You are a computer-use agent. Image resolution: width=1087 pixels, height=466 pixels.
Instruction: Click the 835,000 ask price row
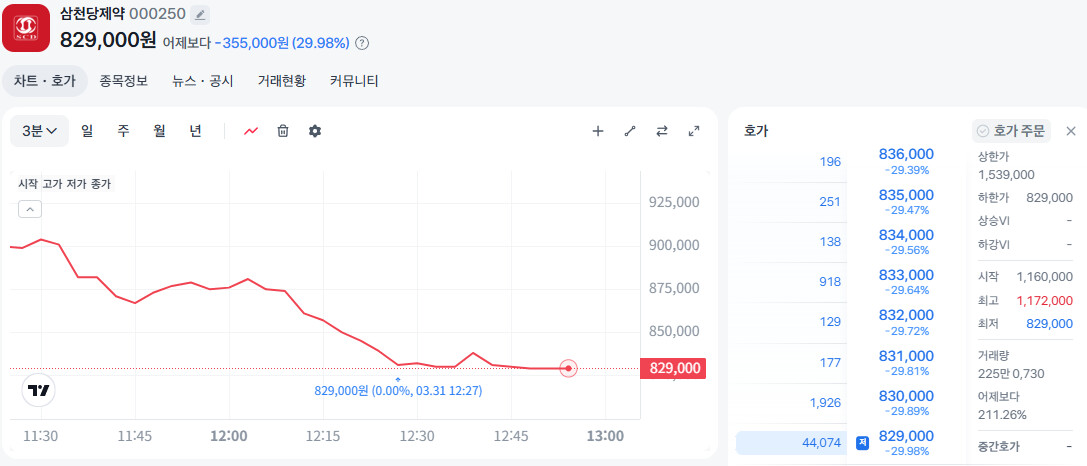click(906, 201)
